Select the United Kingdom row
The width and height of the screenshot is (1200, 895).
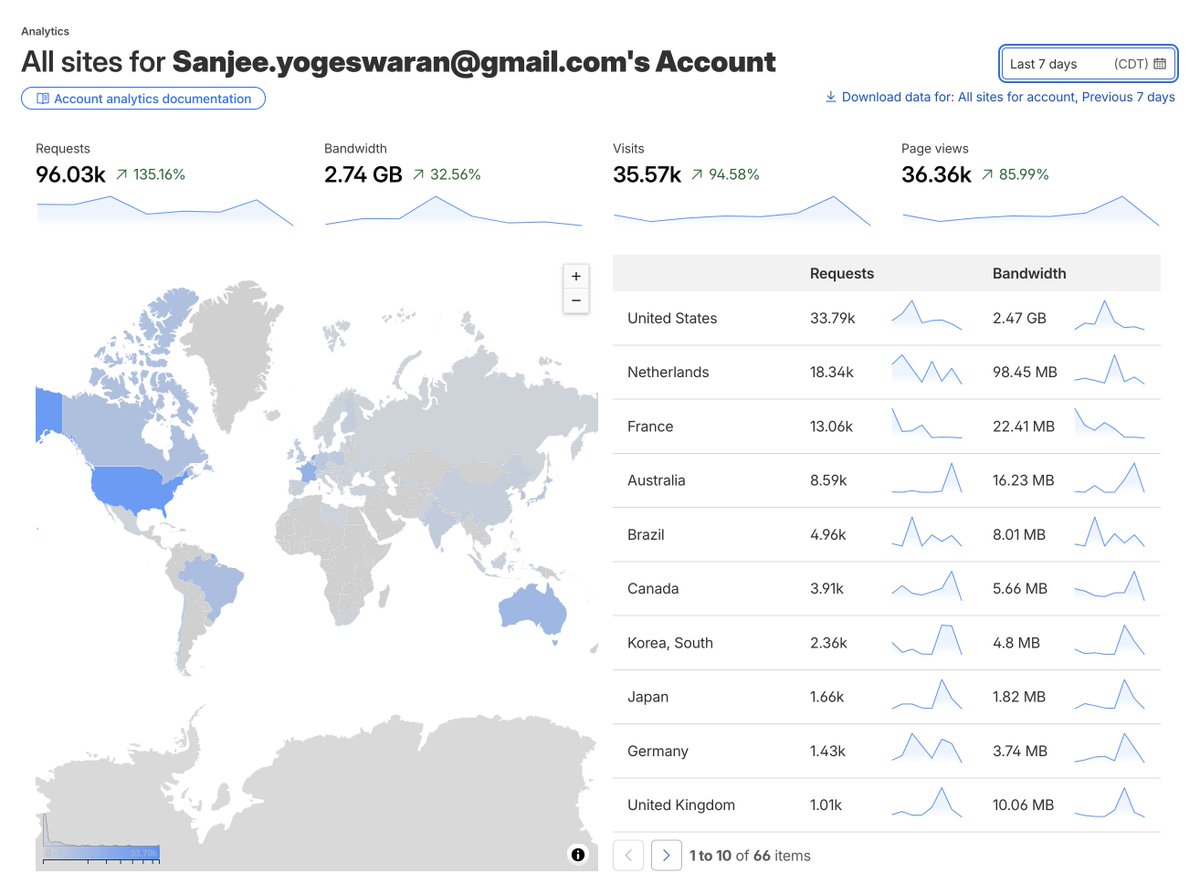point(887,805)
